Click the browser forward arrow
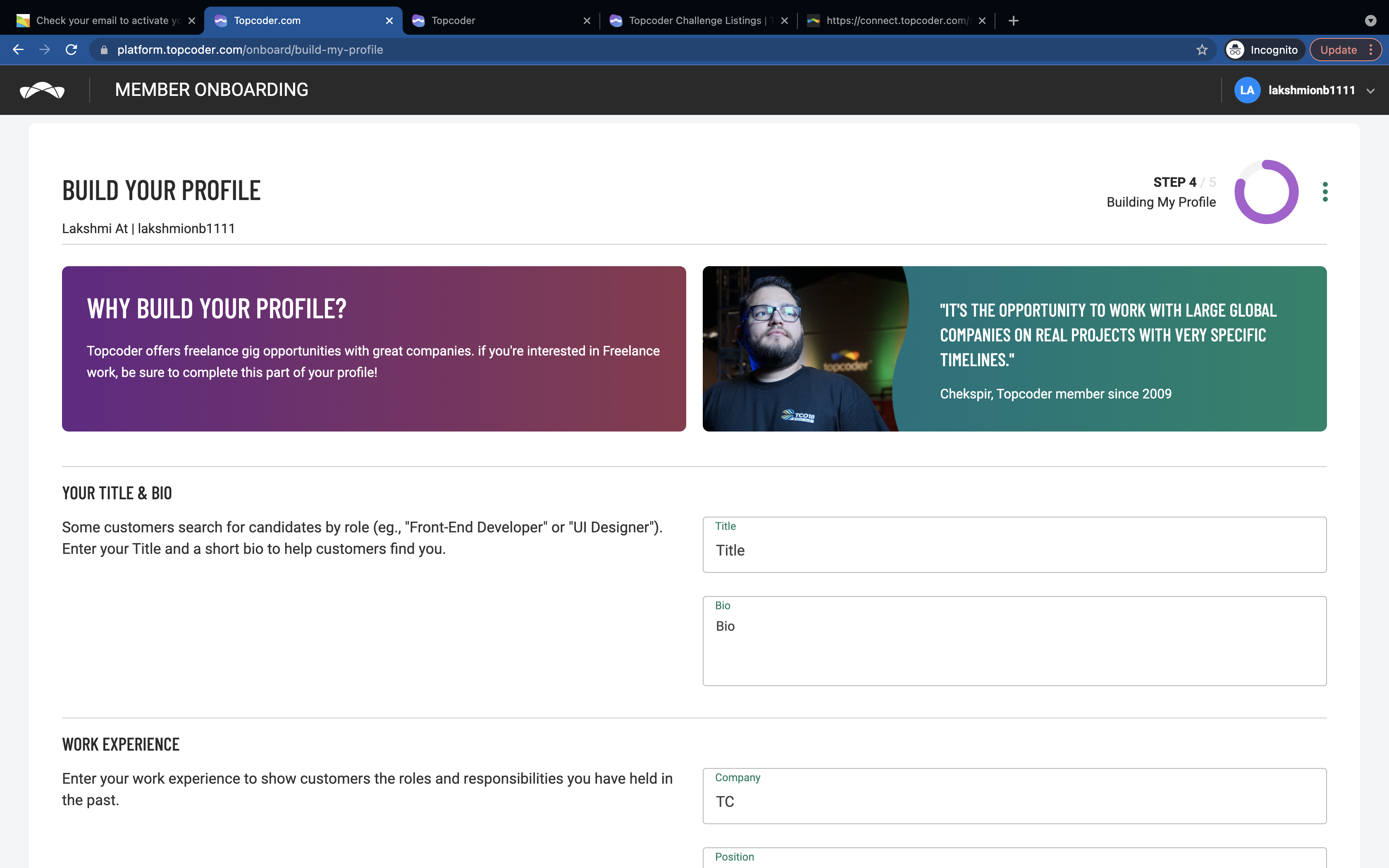 [45, 50]
